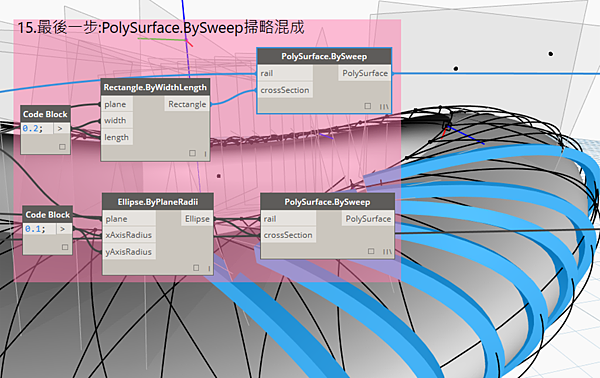Select the rail input of top PolySurface.BySweep
Screen dimensions: 600x378
(285, 73)
